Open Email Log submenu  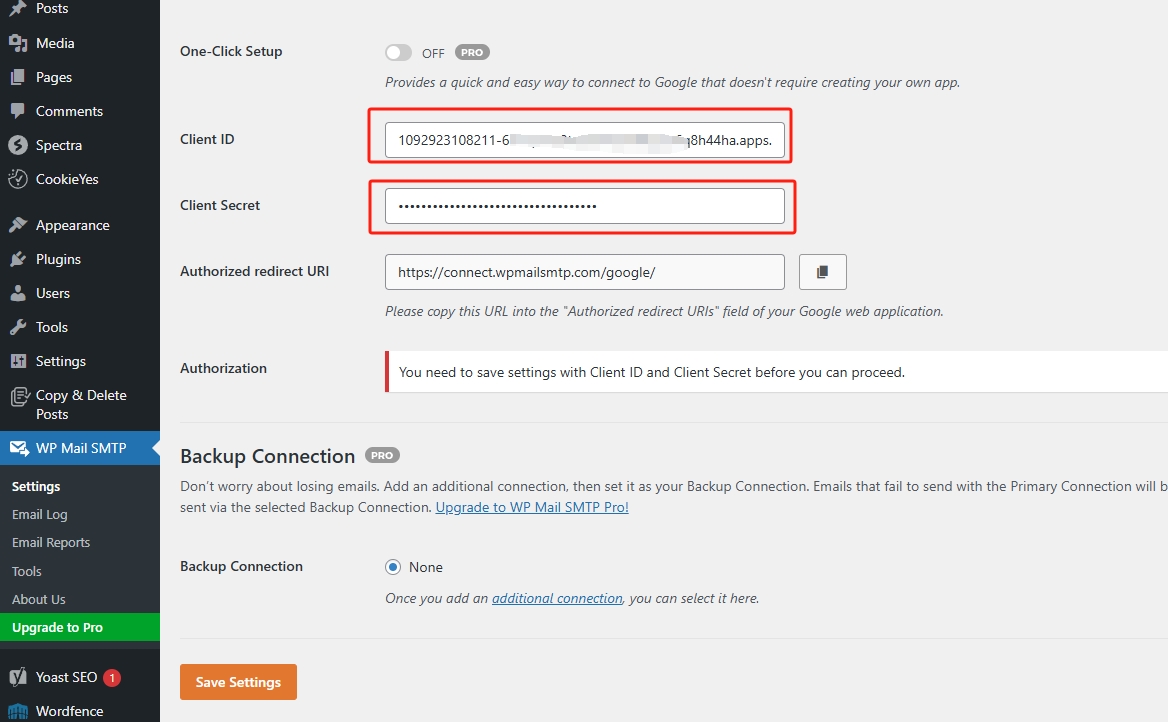point(39,515)
